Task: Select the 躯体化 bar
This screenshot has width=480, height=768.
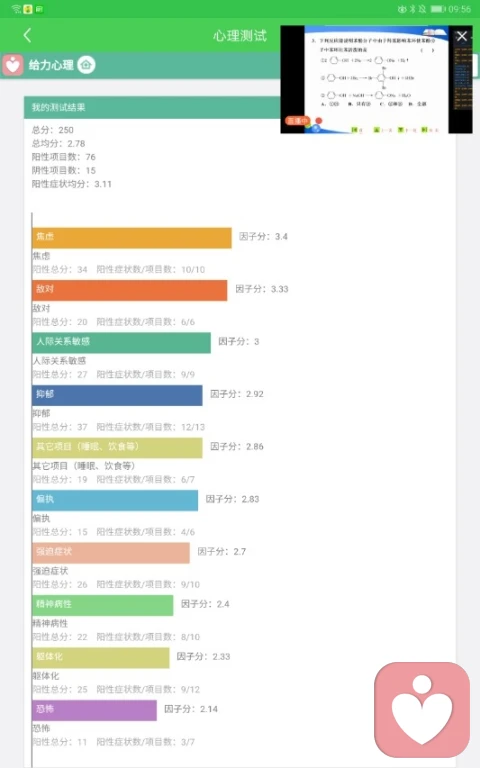Action: 101,657
